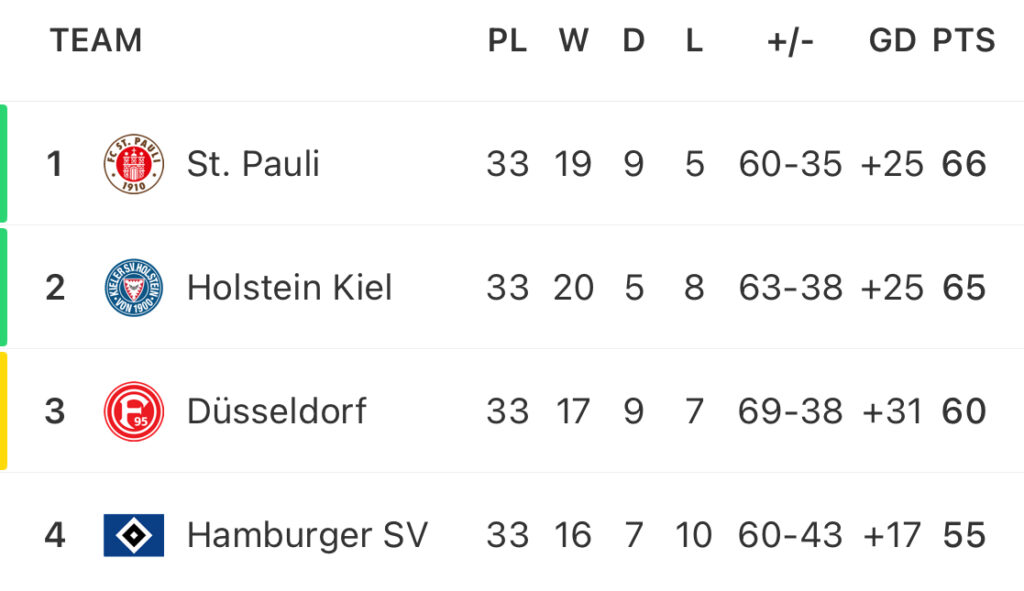Select the Düsseldorf team name
This screenshot has width=1024, height=591.
pos(277,411)
